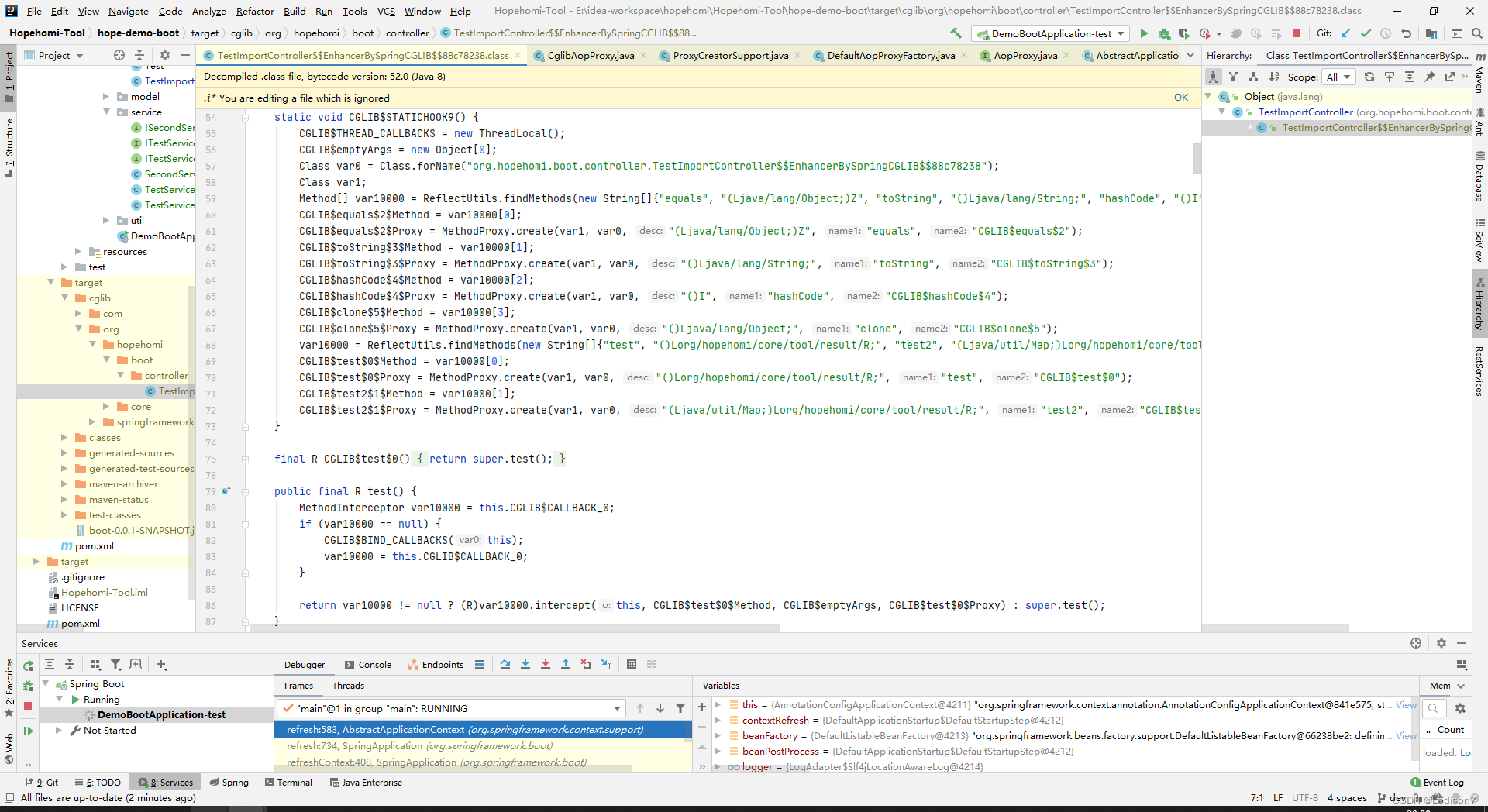Open the Analyze menu
This screenshot has width=1488, height=812.
tap(209, 11)
